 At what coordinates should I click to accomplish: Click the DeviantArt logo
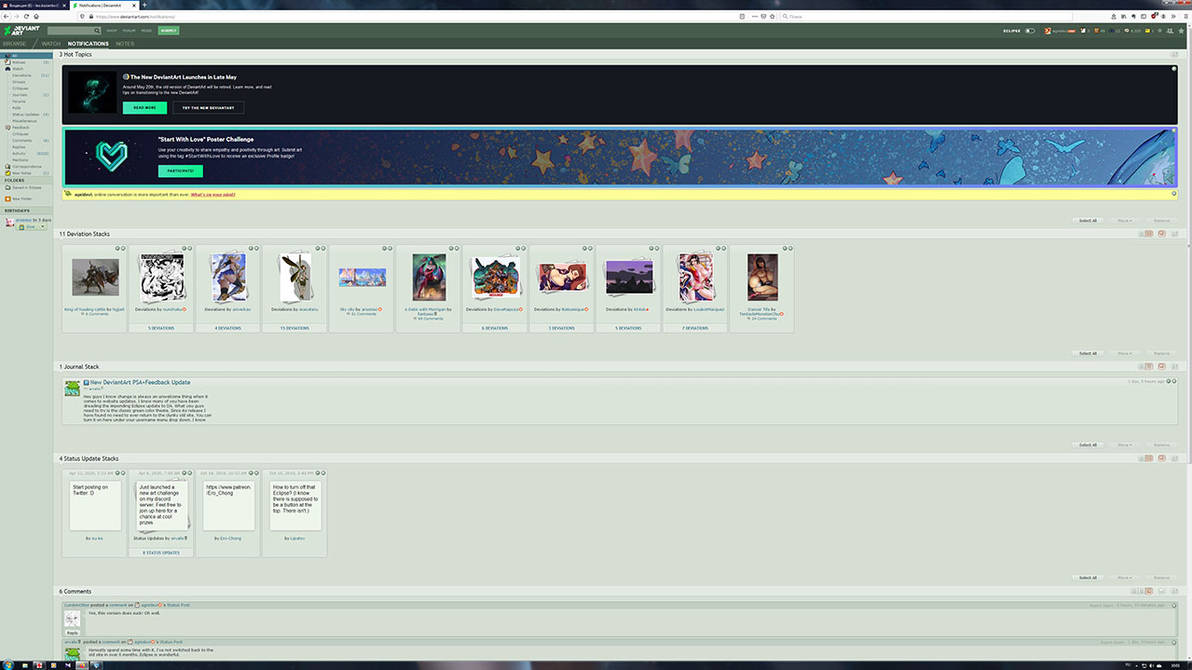pyautogui.click(x=22, y=30)
